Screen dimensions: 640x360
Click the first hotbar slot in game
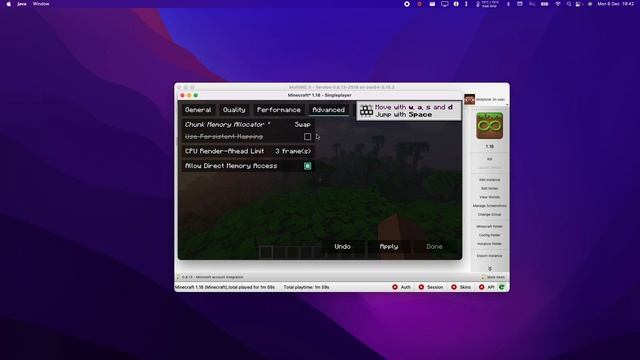266,252
